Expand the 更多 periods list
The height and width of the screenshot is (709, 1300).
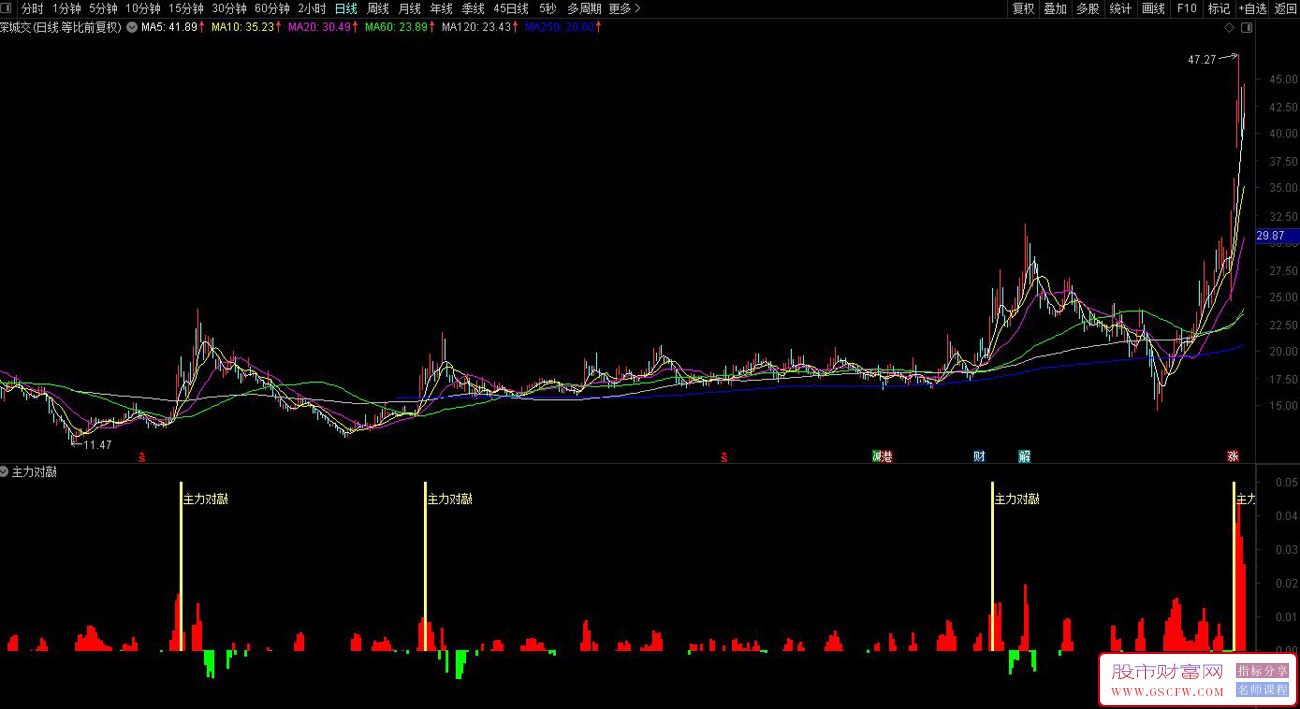point(624,8)
